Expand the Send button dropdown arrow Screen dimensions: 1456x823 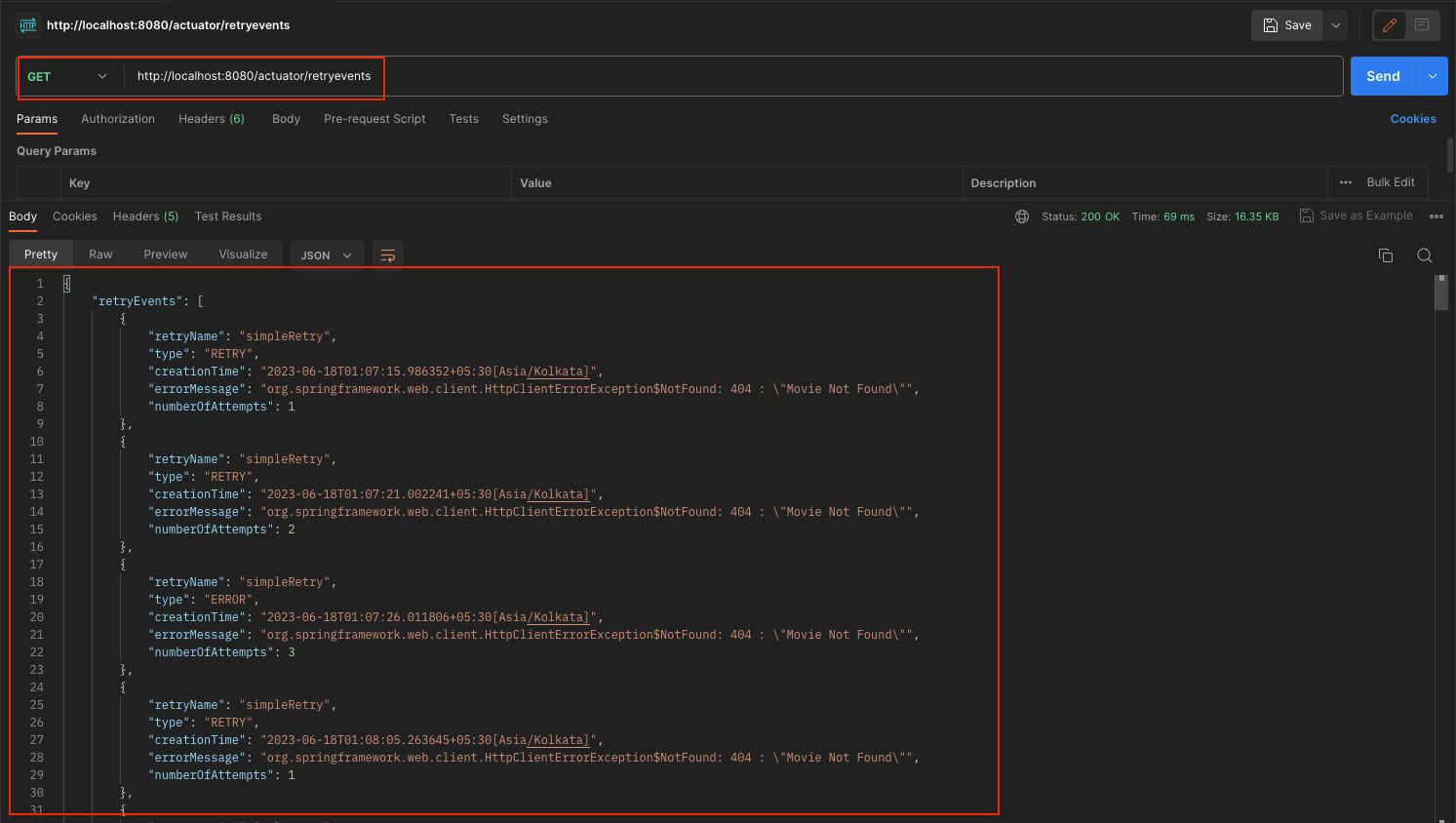[x=1432, y=76]
